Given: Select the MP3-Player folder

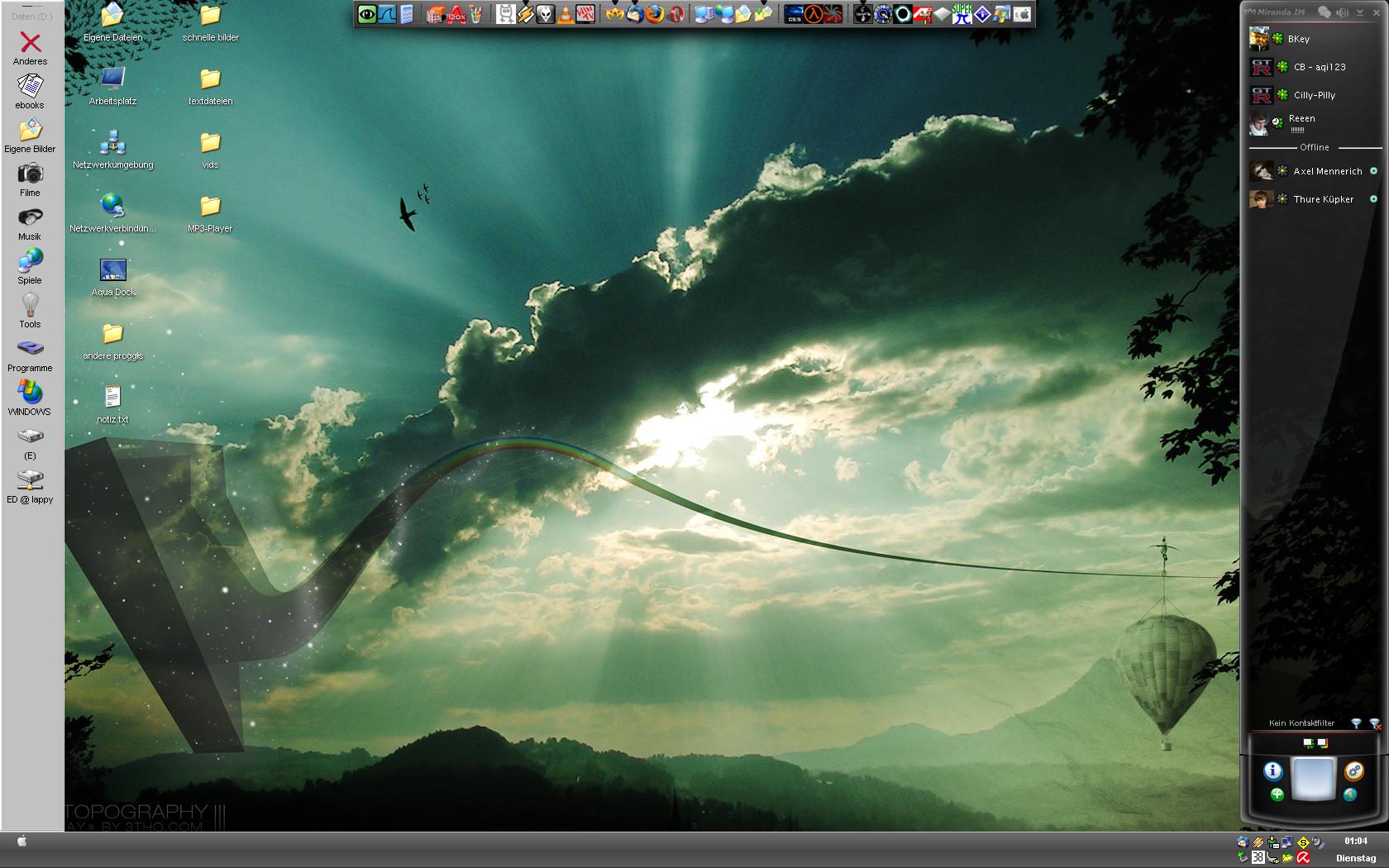Looking at the screenshot, I should pos(211,212).
